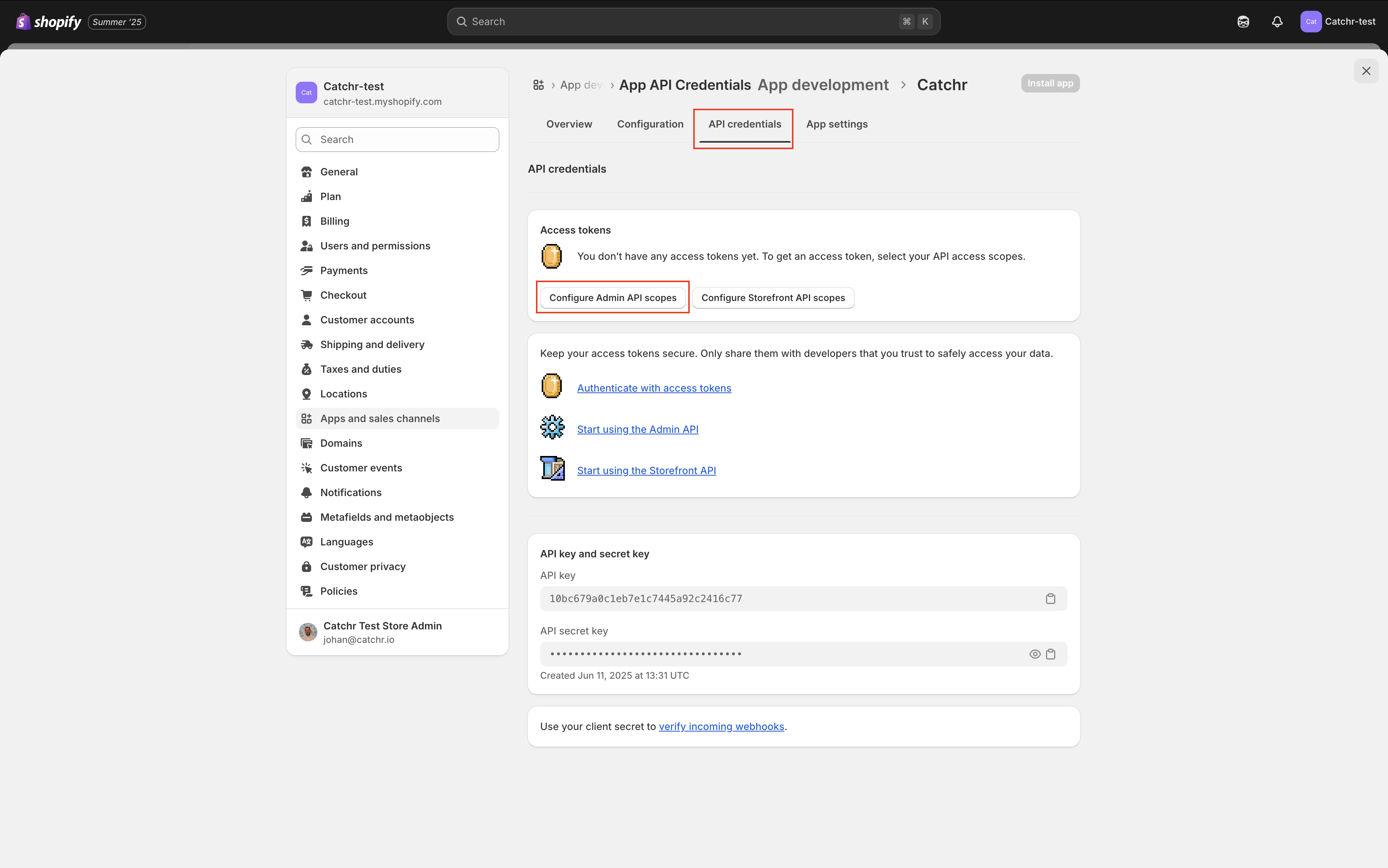The image size is (1388, 868).
Task: Click the General store icon in sidebar
Action: [307, 172]
